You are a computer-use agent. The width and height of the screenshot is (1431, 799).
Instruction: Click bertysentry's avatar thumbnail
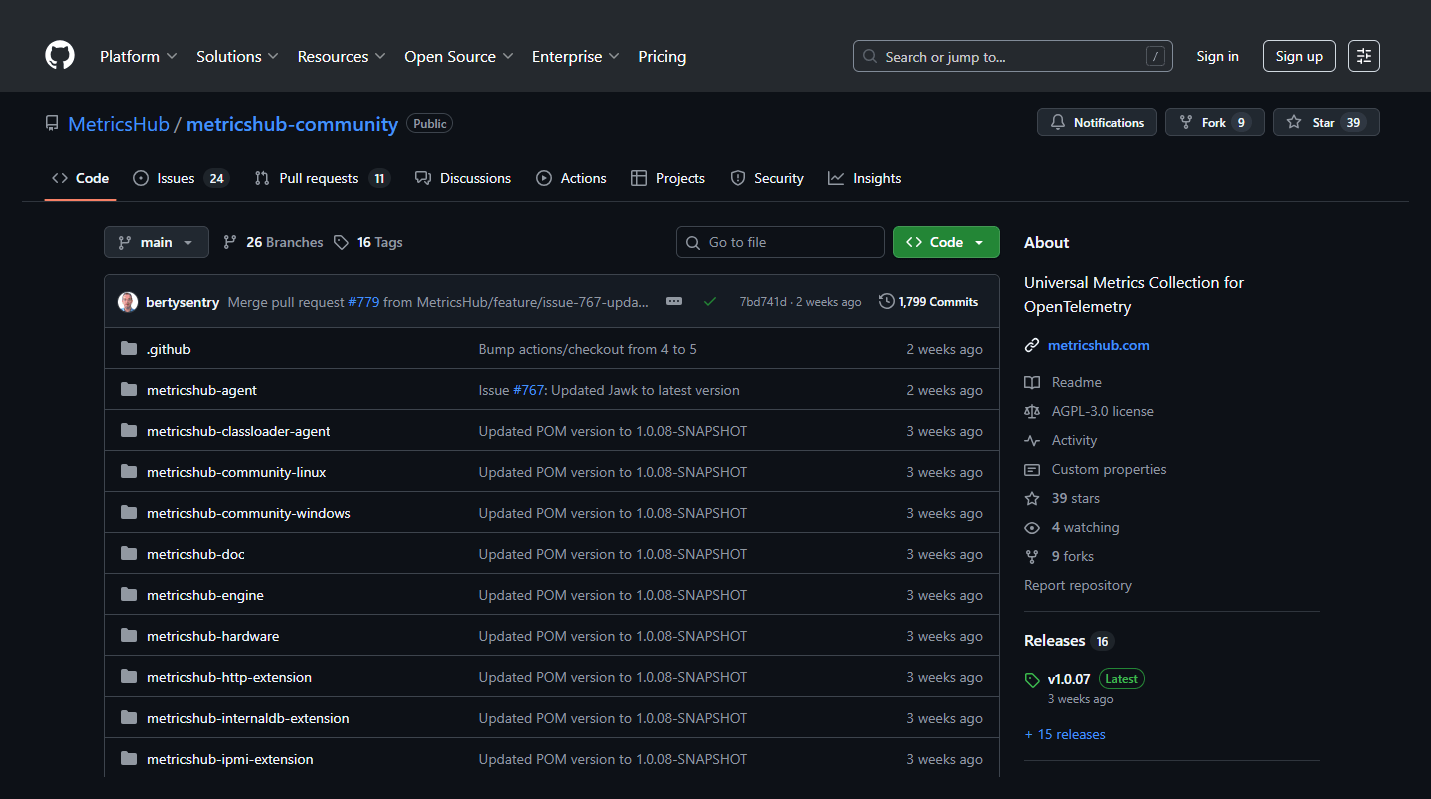[128, 302]
